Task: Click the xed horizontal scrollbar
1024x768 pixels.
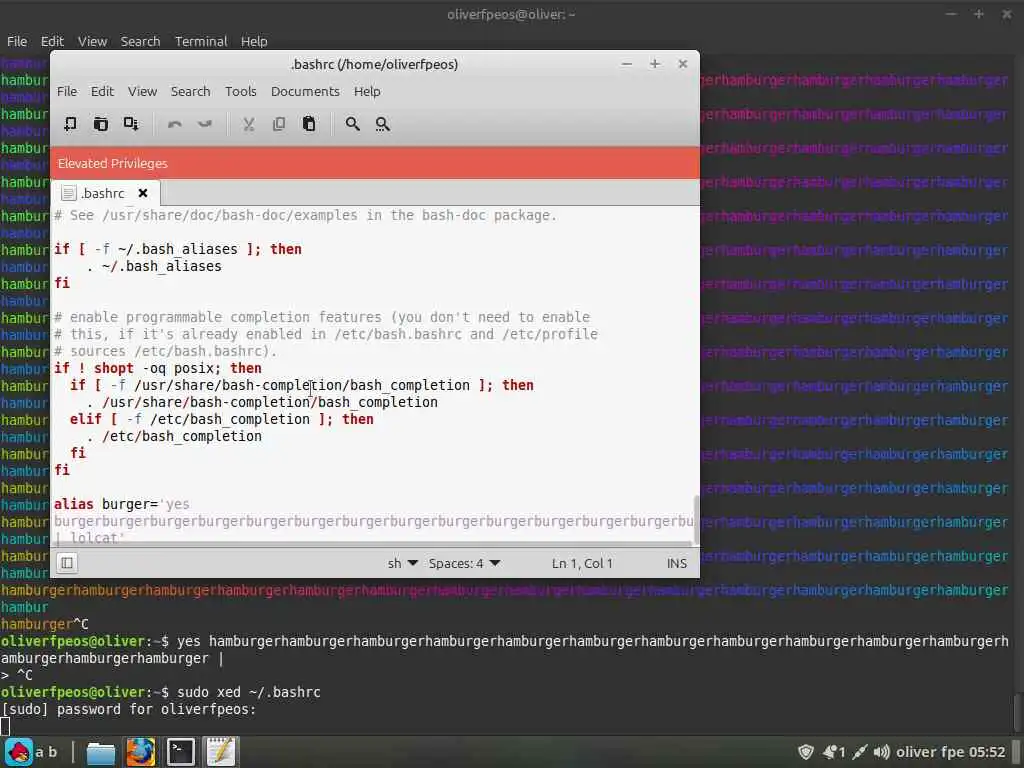Action: pos(372,543)
